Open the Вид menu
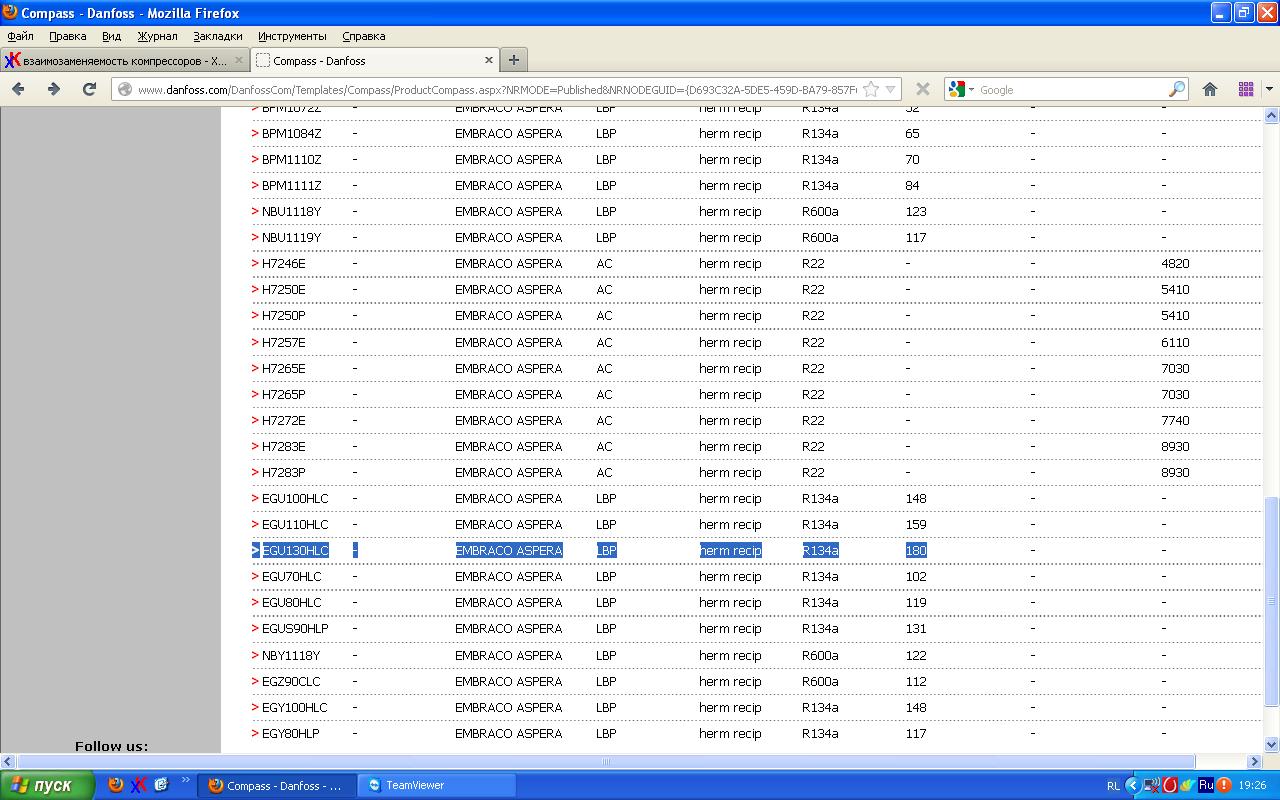 click(x=111, y=36)
